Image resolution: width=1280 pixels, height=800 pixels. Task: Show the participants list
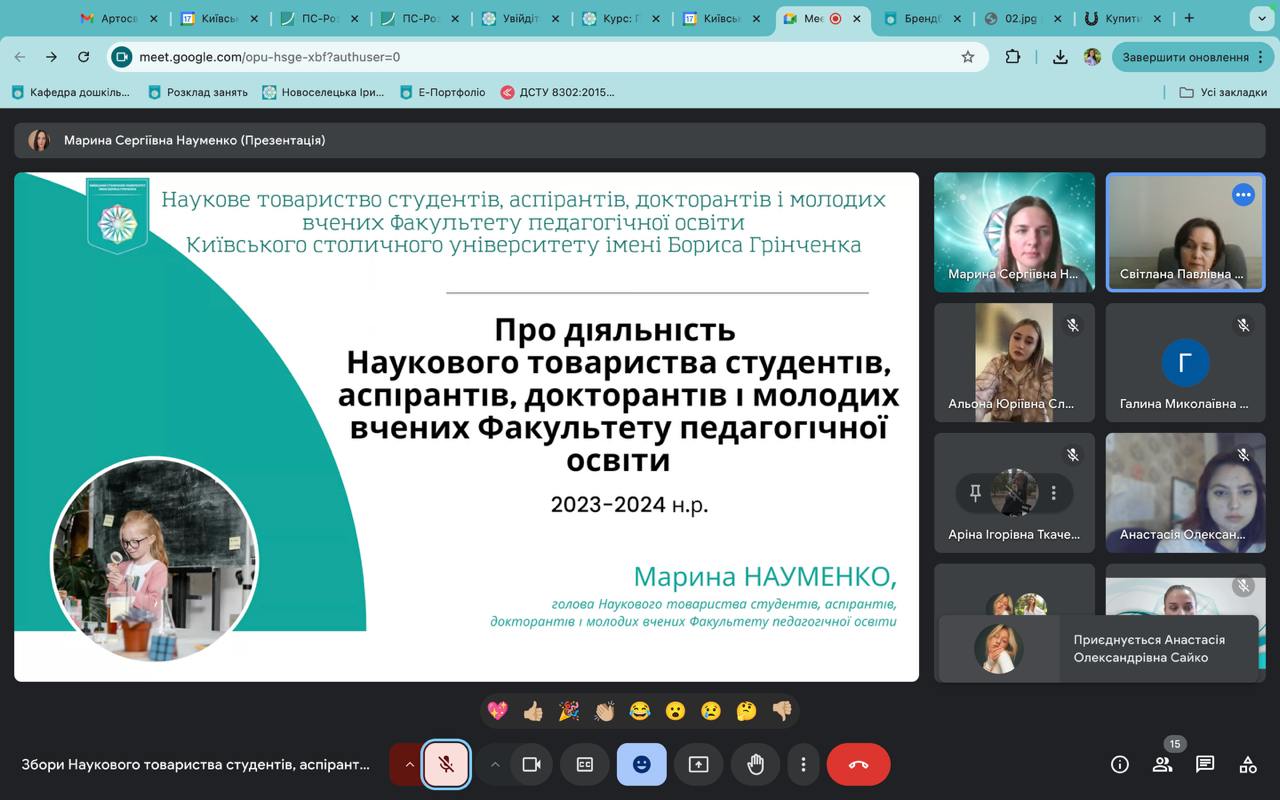click(x=1162, y=764)
